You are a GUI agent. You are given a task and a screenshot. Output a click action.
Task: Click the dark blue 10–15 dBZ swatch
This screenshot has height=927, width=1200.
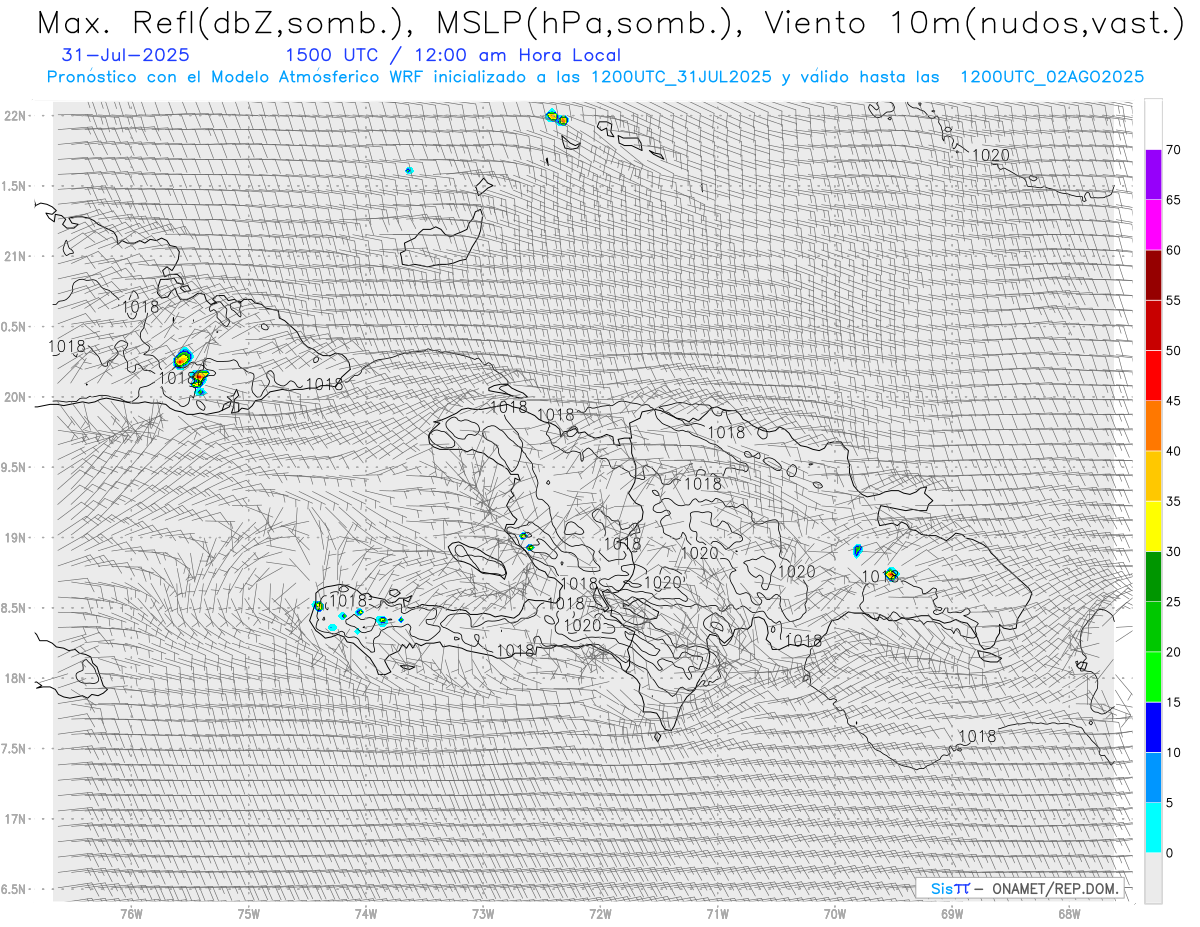tap(1153, 727)
